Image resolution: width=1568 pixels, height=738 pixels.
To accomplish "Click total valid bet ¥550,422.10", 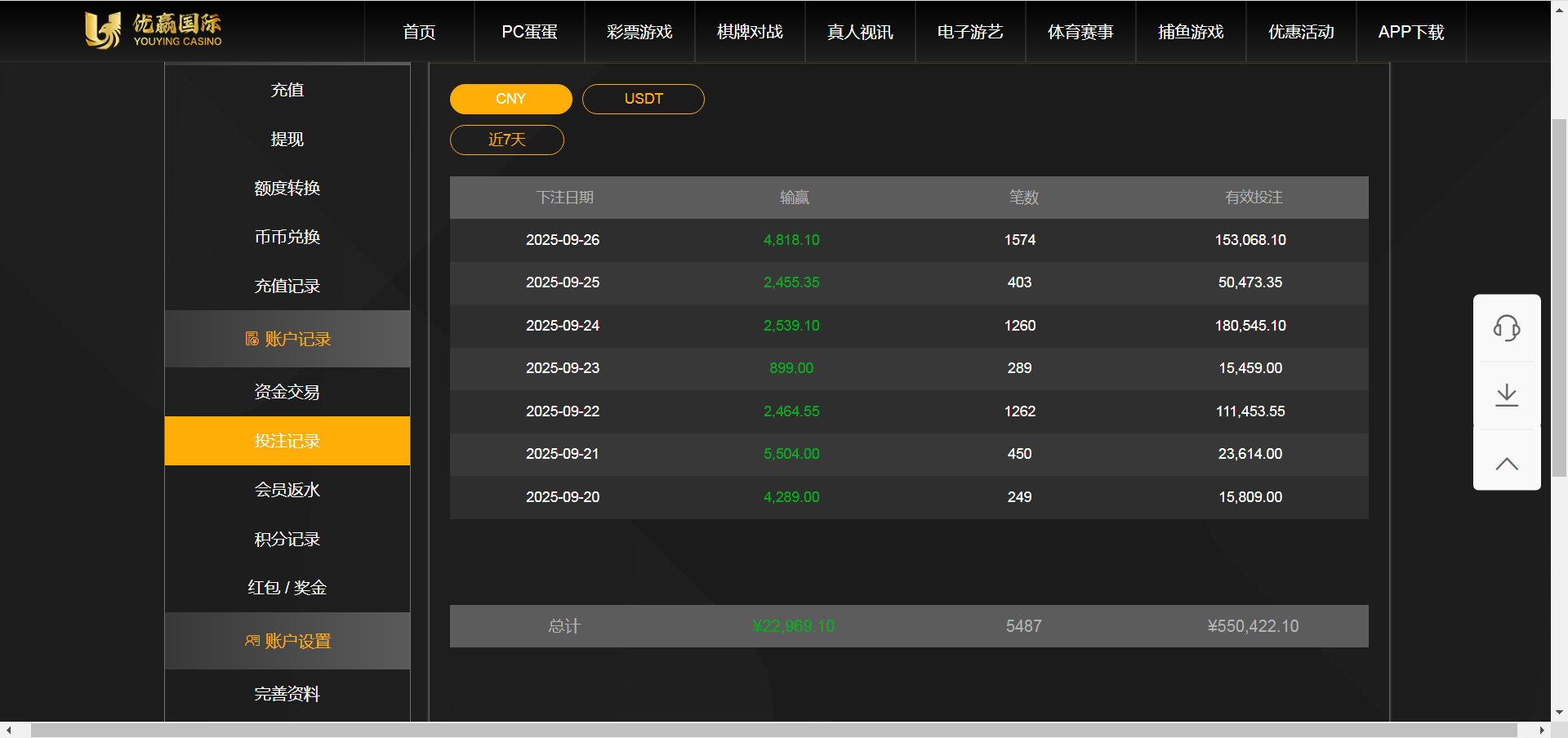I will (1254, 626).
